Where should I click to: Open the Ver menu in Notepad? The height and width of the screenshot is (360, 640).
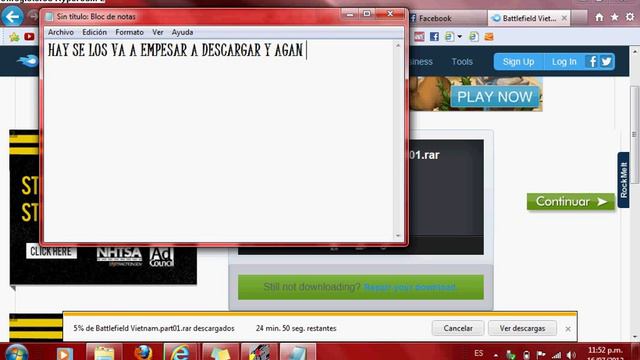tap(158, 32)
